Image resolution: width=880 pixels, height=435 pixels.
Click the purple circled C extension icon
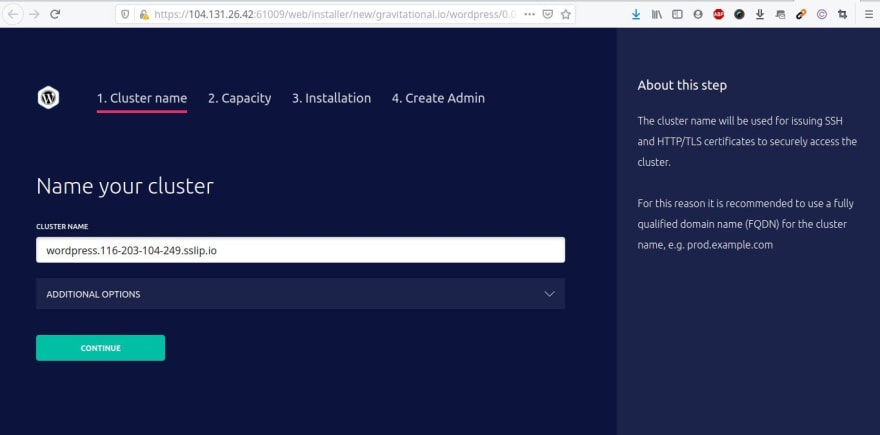click(822, 15)
